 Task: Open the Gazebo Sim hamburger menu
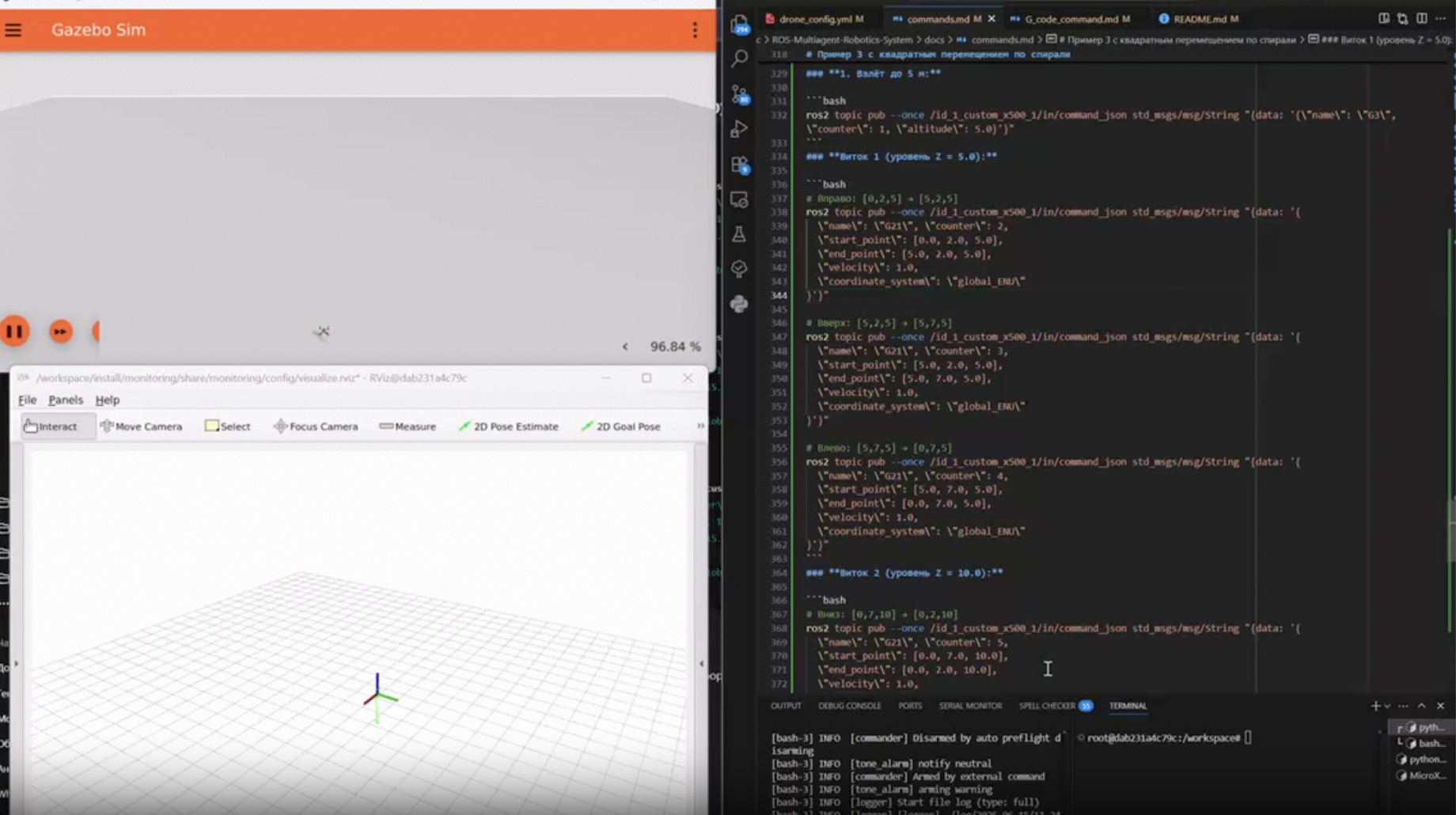[13, 30]
